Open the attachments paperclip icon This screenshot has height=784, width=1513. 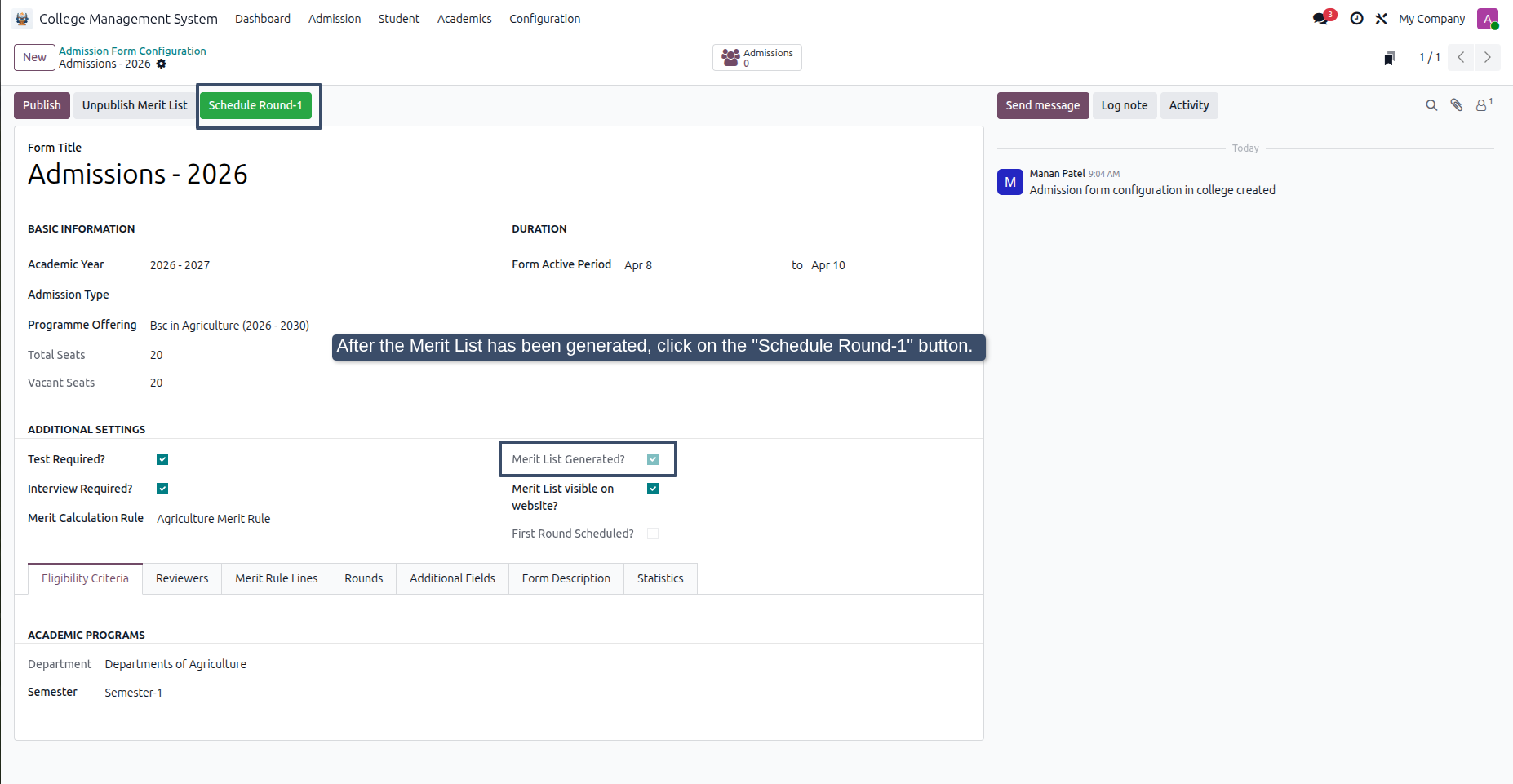point(1456,105)
